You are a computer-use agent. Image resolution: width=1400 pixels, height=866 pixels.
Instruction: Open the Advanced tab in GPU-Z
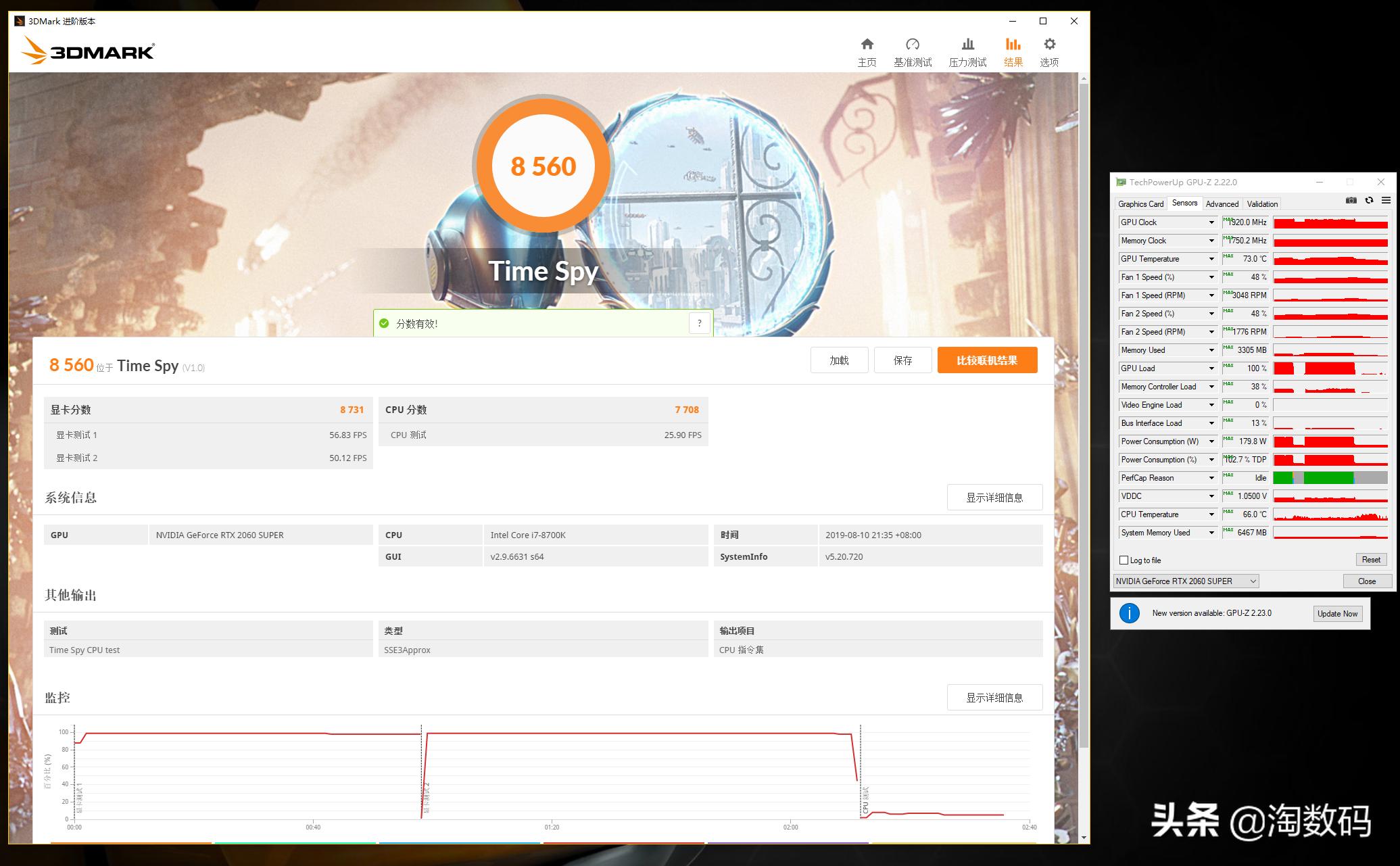(1222, 203)
